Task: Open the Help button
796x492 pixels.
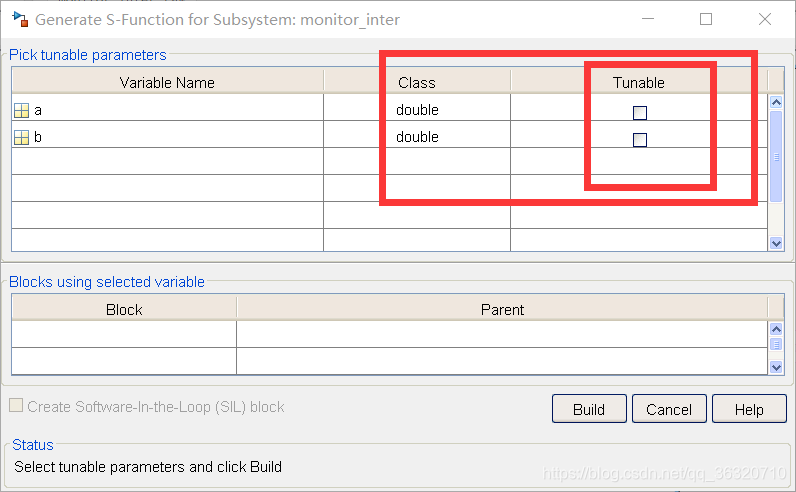Action: [x=749, y=409]
